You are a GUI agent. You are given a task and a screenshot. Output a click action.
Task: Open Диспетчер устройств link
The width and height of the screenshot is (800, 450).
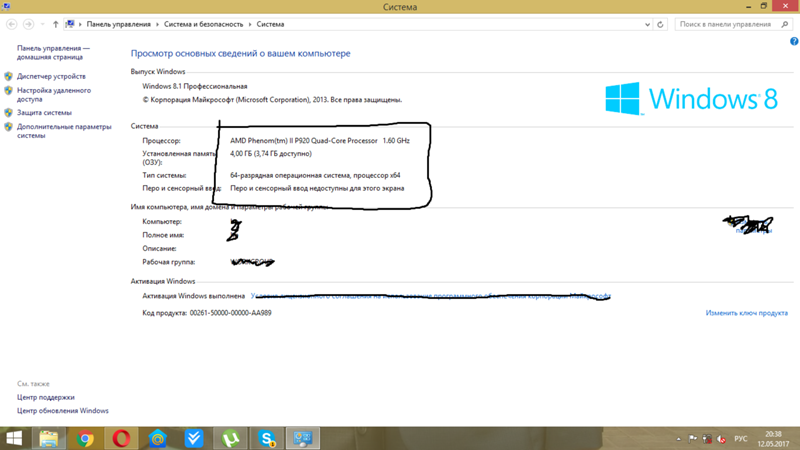pyautogui.click(x=51, y=76)
